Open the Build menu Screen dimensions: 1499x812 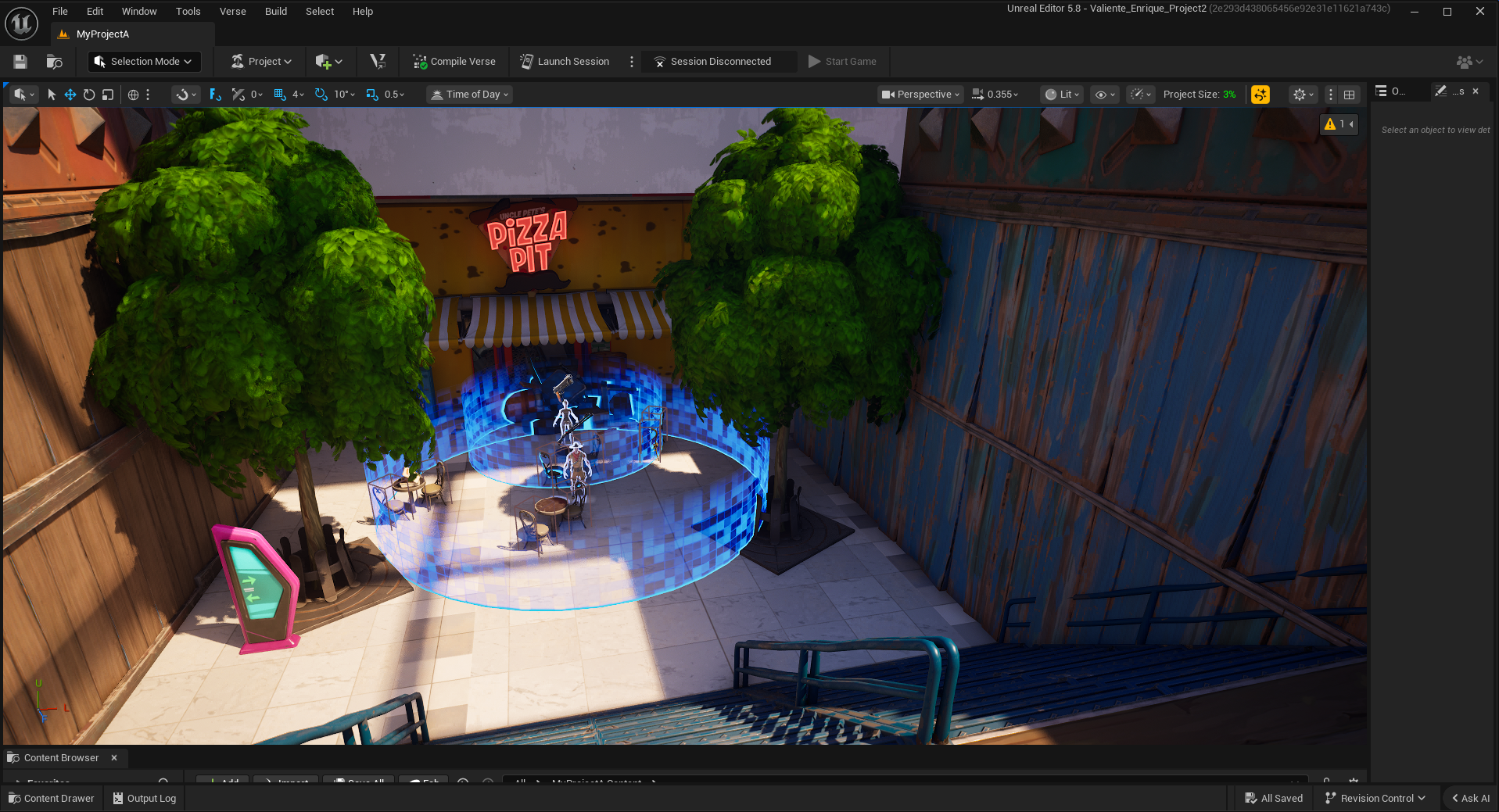(276, 12)
